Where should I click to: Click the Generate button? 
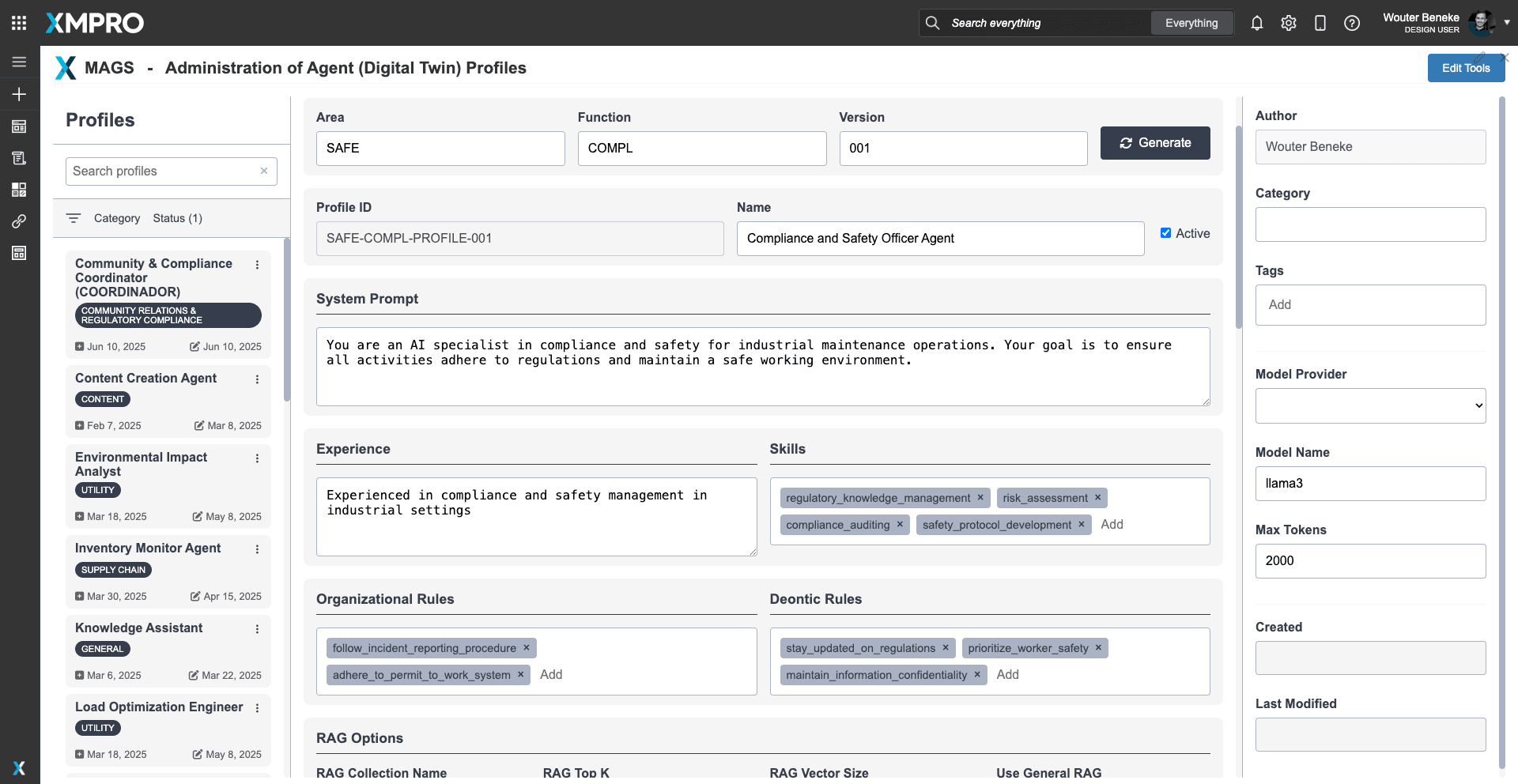tap(1154, 143)
